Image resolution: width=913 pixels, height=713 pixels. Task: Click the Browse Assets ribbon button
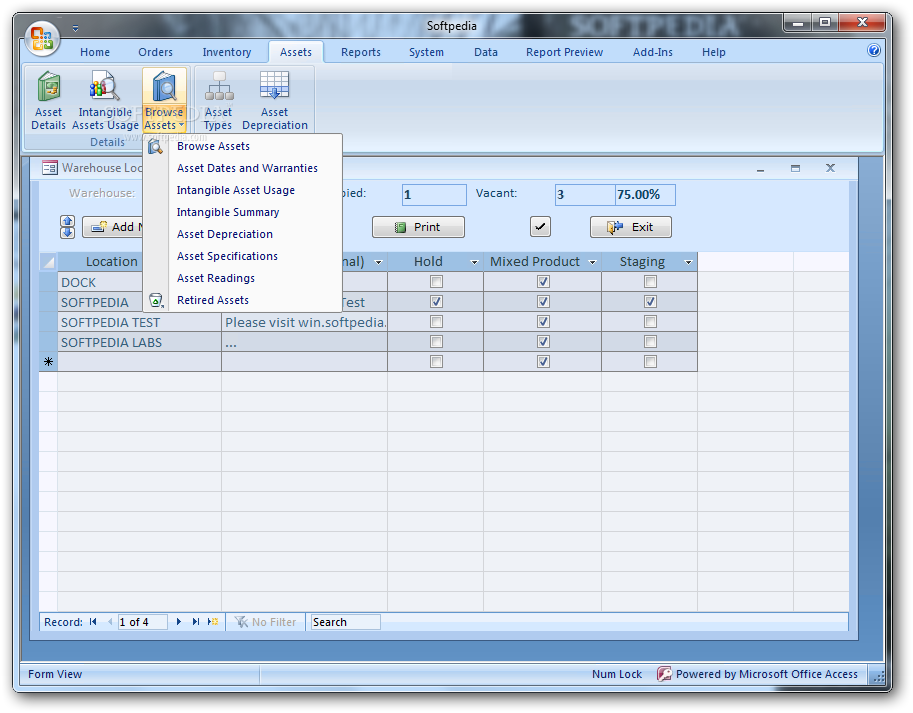pyautogui.click(x=164, y=100)
